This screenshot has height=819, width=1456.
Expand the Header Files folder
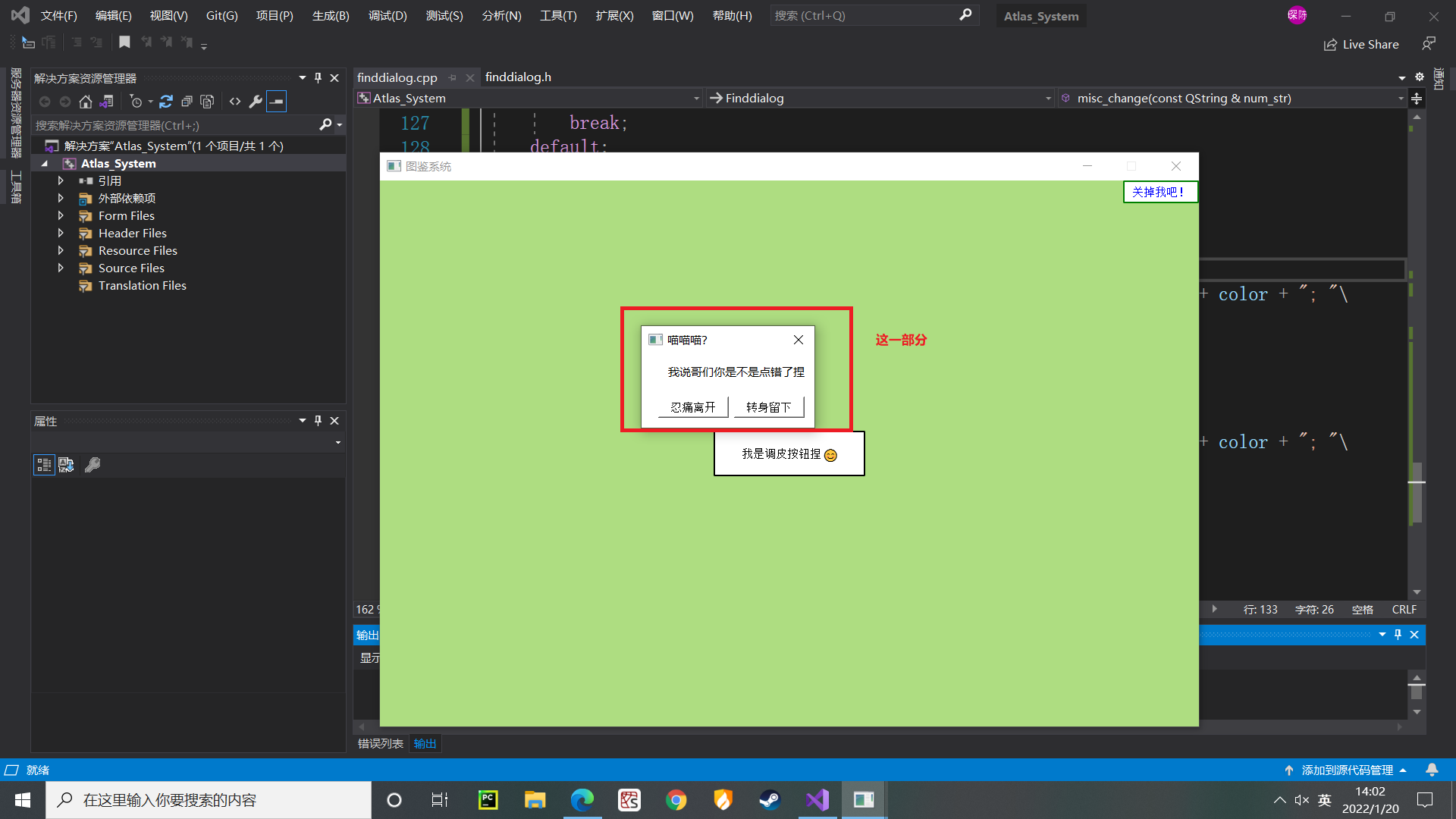[x=61, y=234]
